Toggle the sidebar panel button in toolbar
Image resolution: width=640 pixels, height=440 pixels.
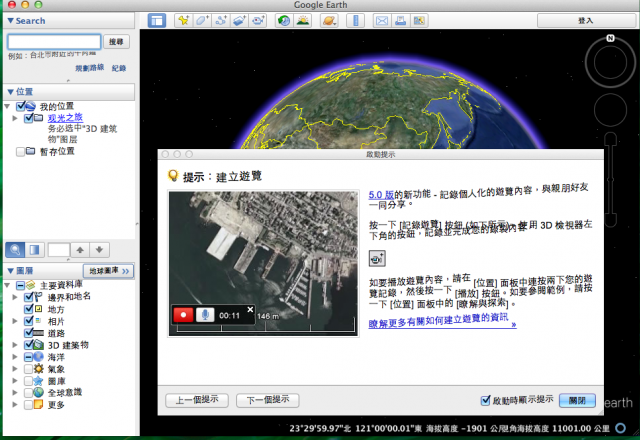[x=157, y=20]
